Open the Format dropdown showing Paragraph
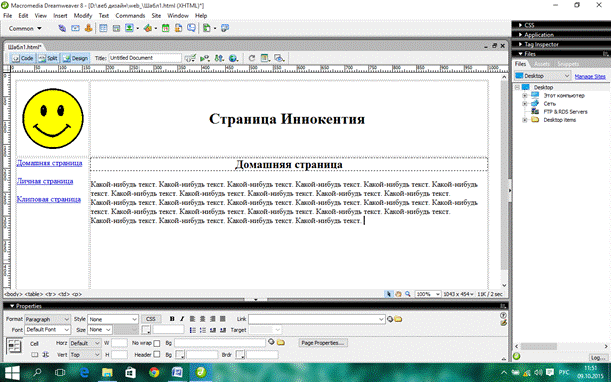Viewport: 611px width, 382px height. pos(48,319)
